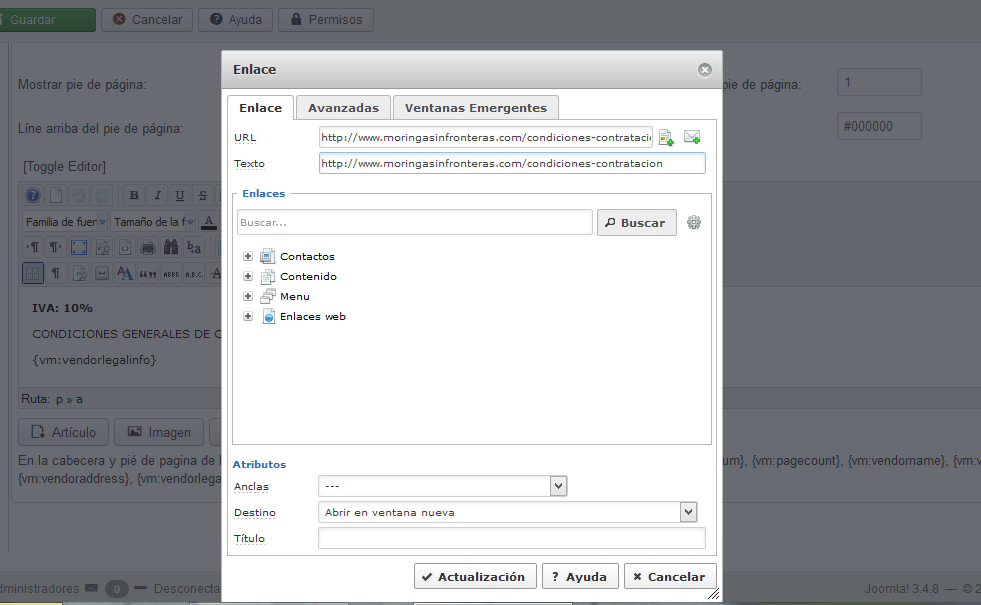
Task: Click the Cancelar button in the dialog
Action: pos(669,576)
